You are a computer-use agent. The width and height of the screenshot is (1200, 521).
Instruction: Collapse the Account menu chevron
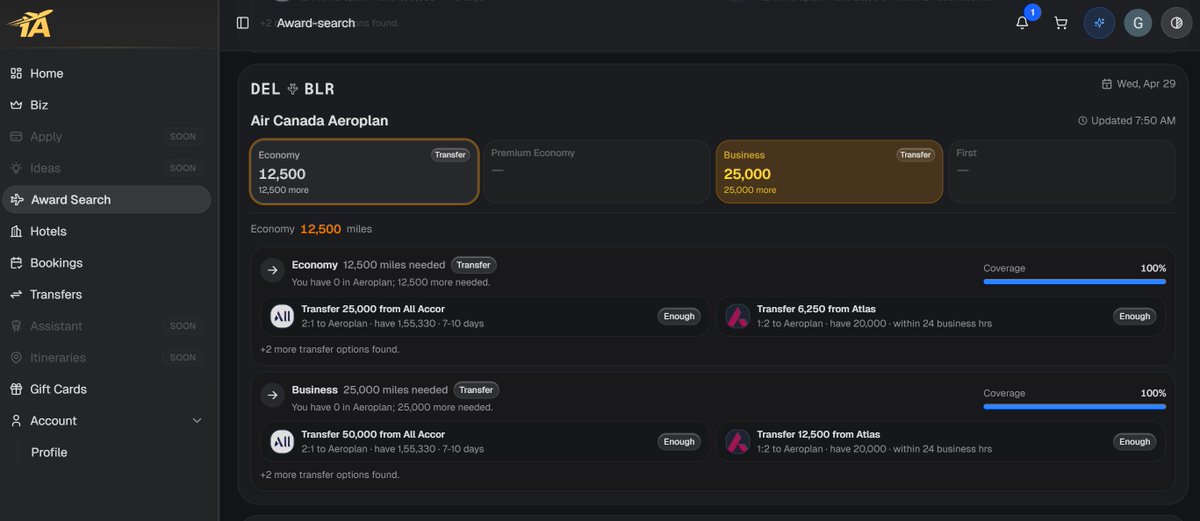(197, 421)
